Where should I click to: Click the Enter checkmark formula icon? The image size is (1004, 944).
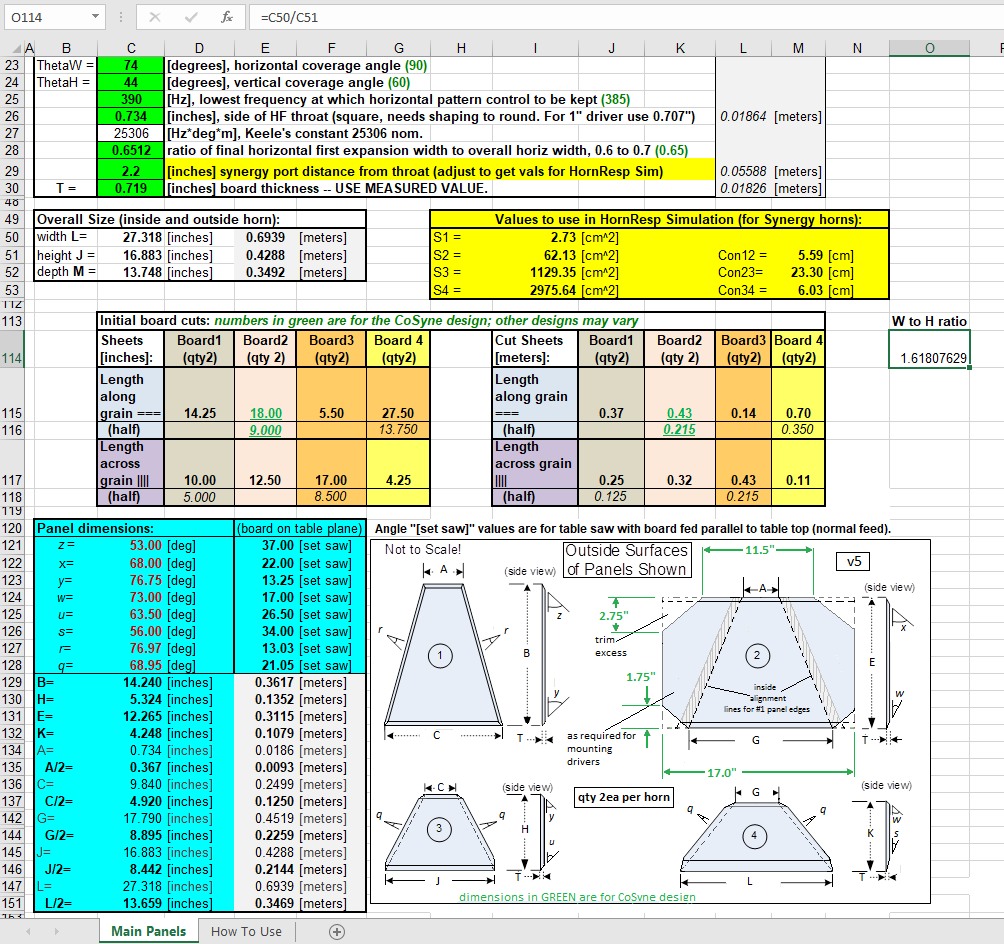[190, 17]
